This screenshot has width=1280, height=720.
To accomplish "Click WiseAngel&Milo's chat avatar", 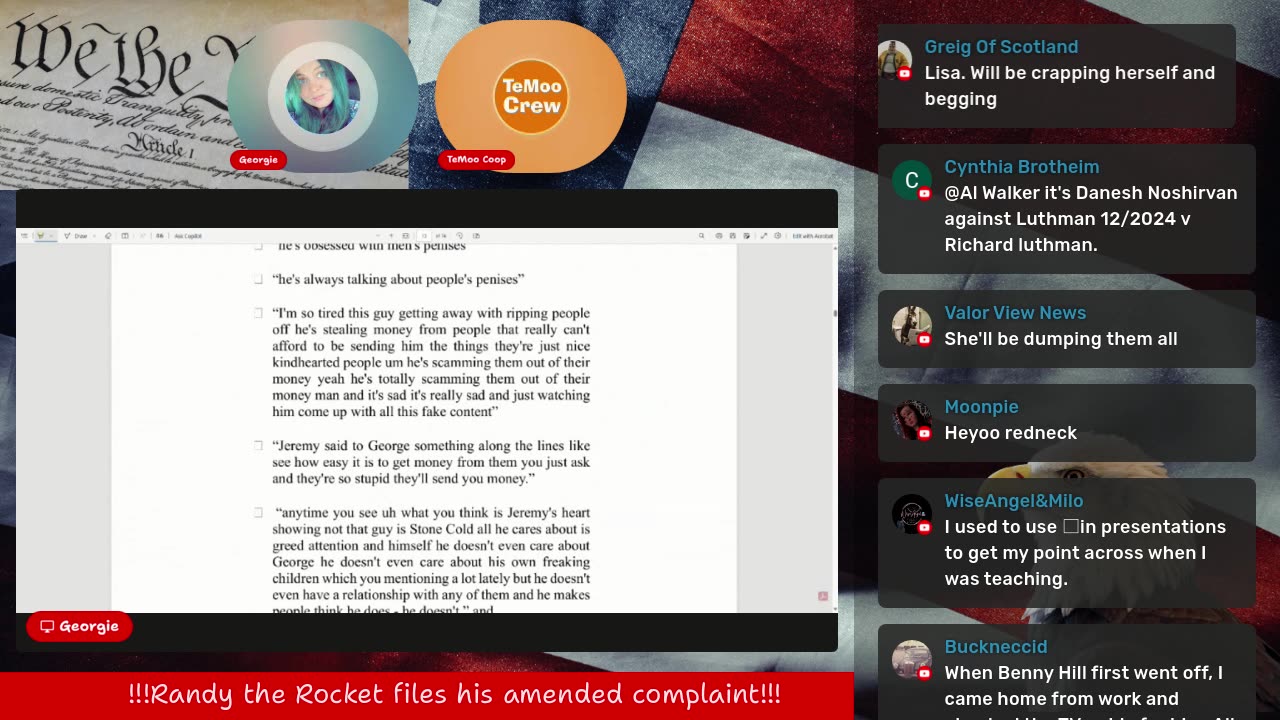I will 911,514.
